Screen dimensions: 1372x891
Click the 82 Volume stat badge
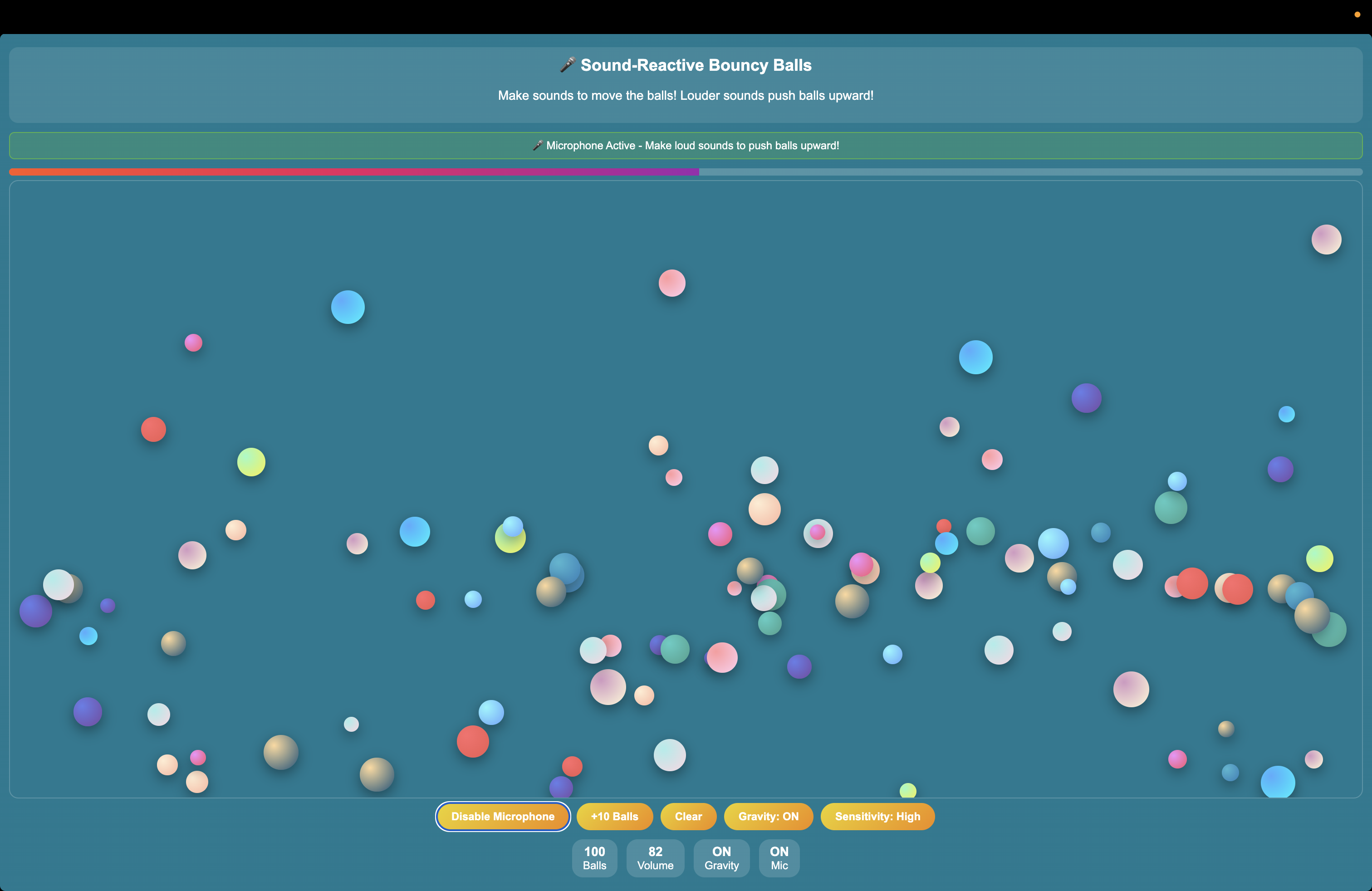(x=655, y=857)
